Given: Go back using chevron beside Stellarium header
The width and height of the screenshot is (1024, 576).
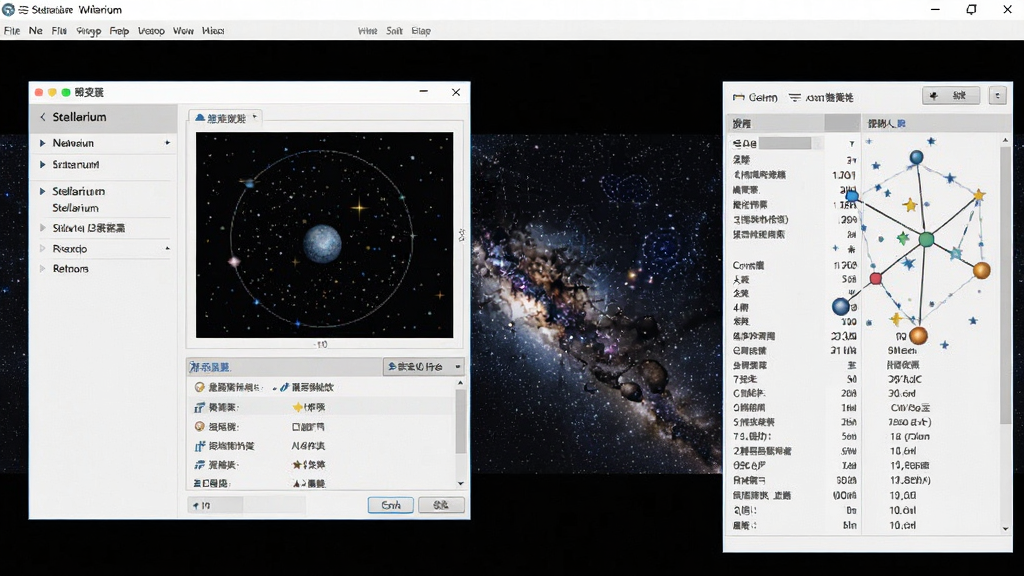Looking at the screenshot, I should pos(42,117).
